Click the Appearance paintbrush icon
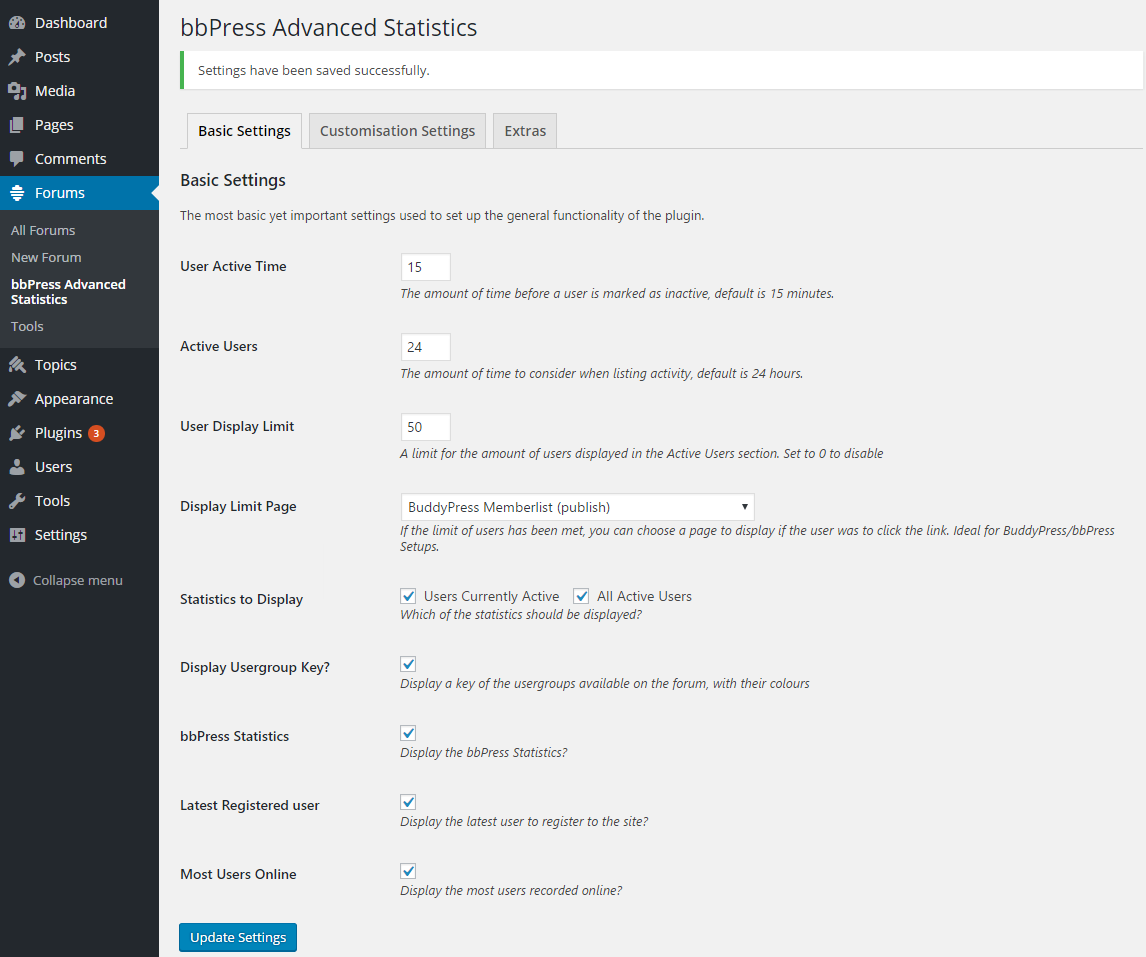The image size is (1146, 957). pyautogui.click(x=17, y=399)
